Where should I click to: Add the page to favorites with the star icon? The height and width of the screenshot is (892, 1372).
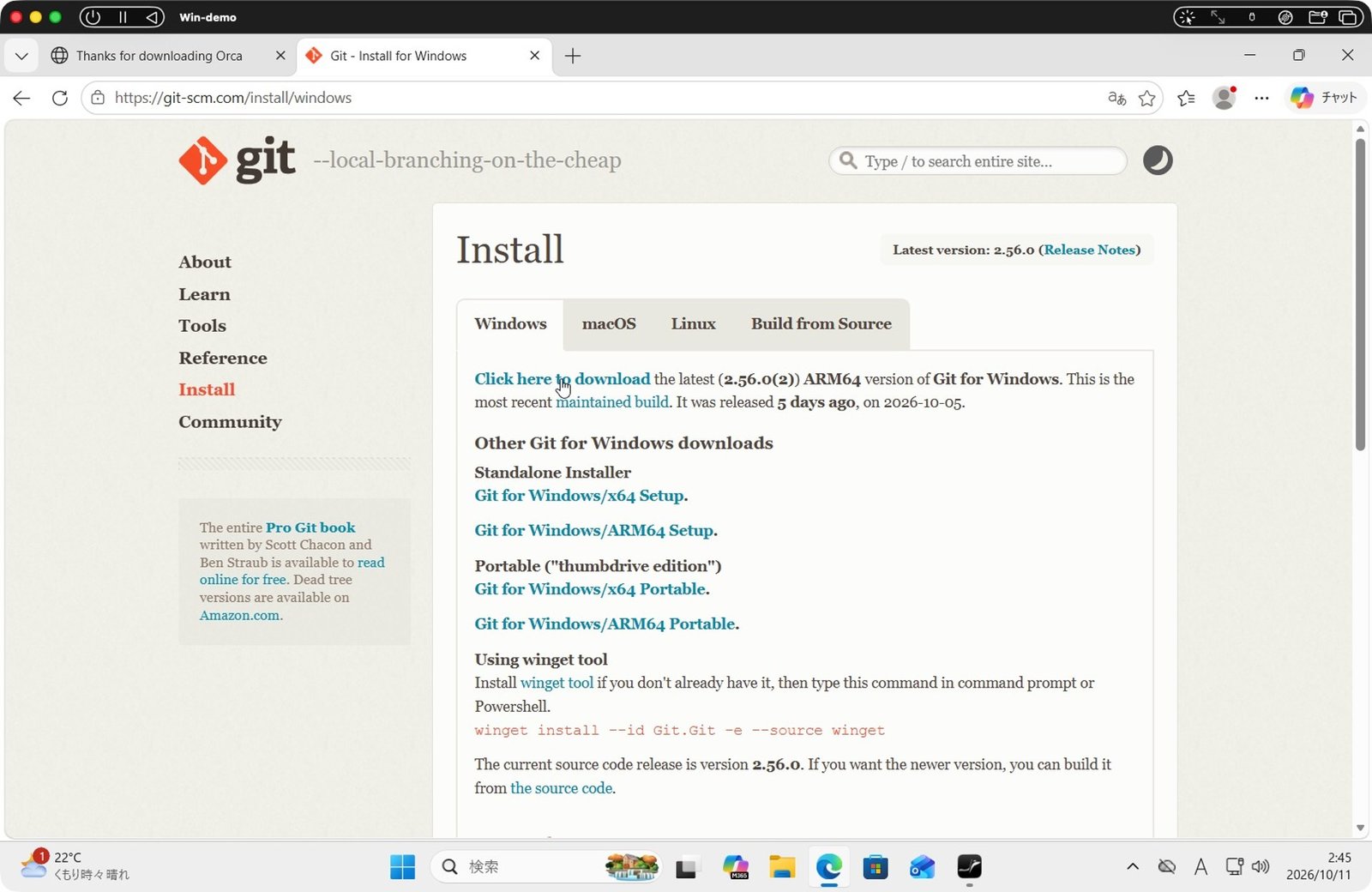pos(1146,98)
